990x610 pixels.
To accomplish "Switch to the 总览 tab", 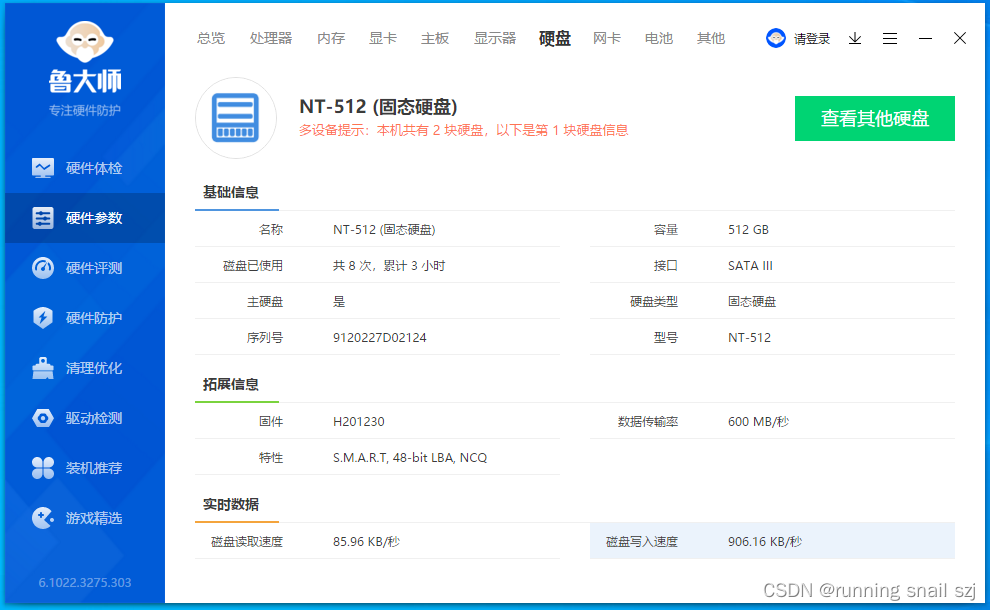I will pyautogui.click(x=211, y=39).
